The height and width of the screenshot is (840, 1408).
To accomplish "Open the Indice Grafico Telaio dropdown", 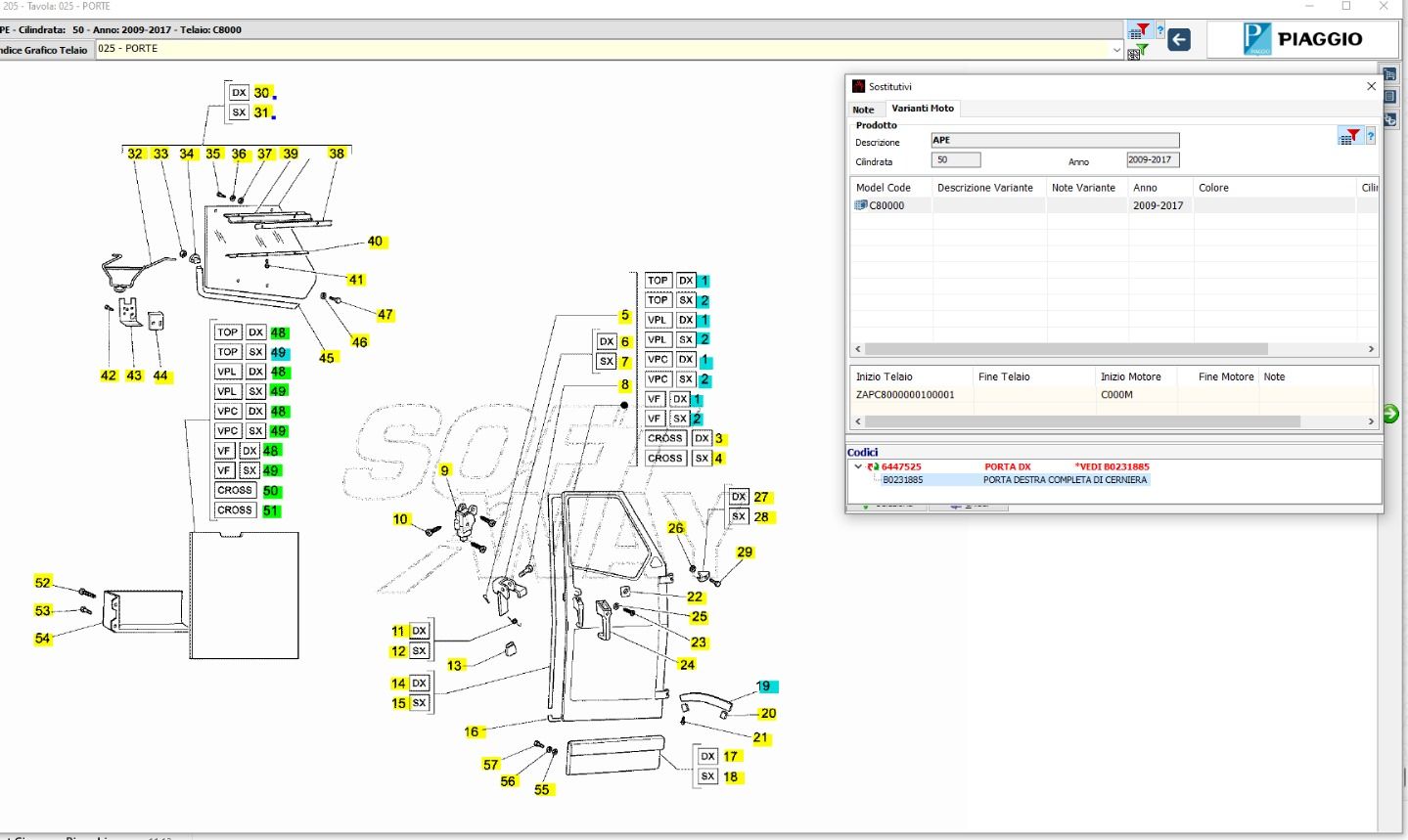I will [1116, 50].
